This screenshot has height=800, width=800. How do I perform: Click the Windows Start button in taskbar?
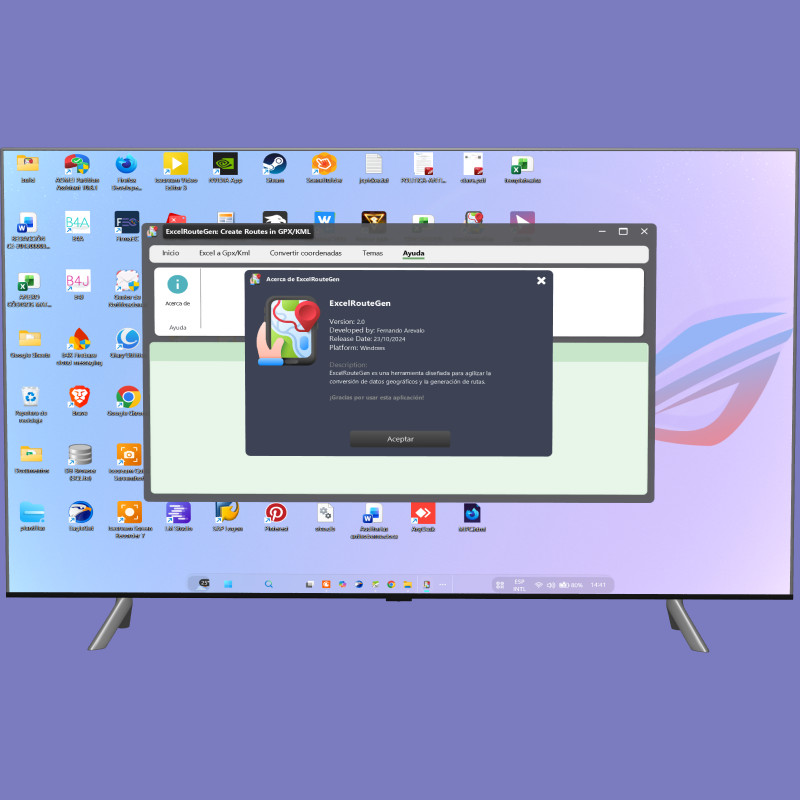coord(228,584)
